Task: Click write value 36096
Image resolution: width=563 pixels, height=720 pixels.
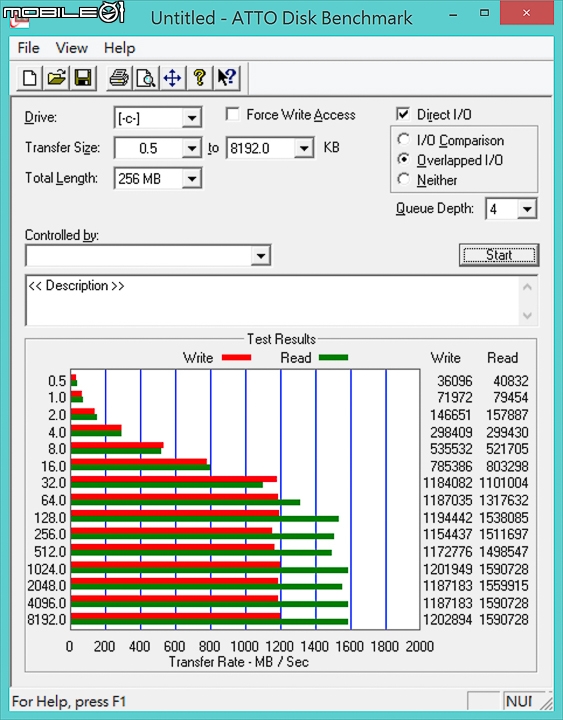Action: click(x=454, y=381)
